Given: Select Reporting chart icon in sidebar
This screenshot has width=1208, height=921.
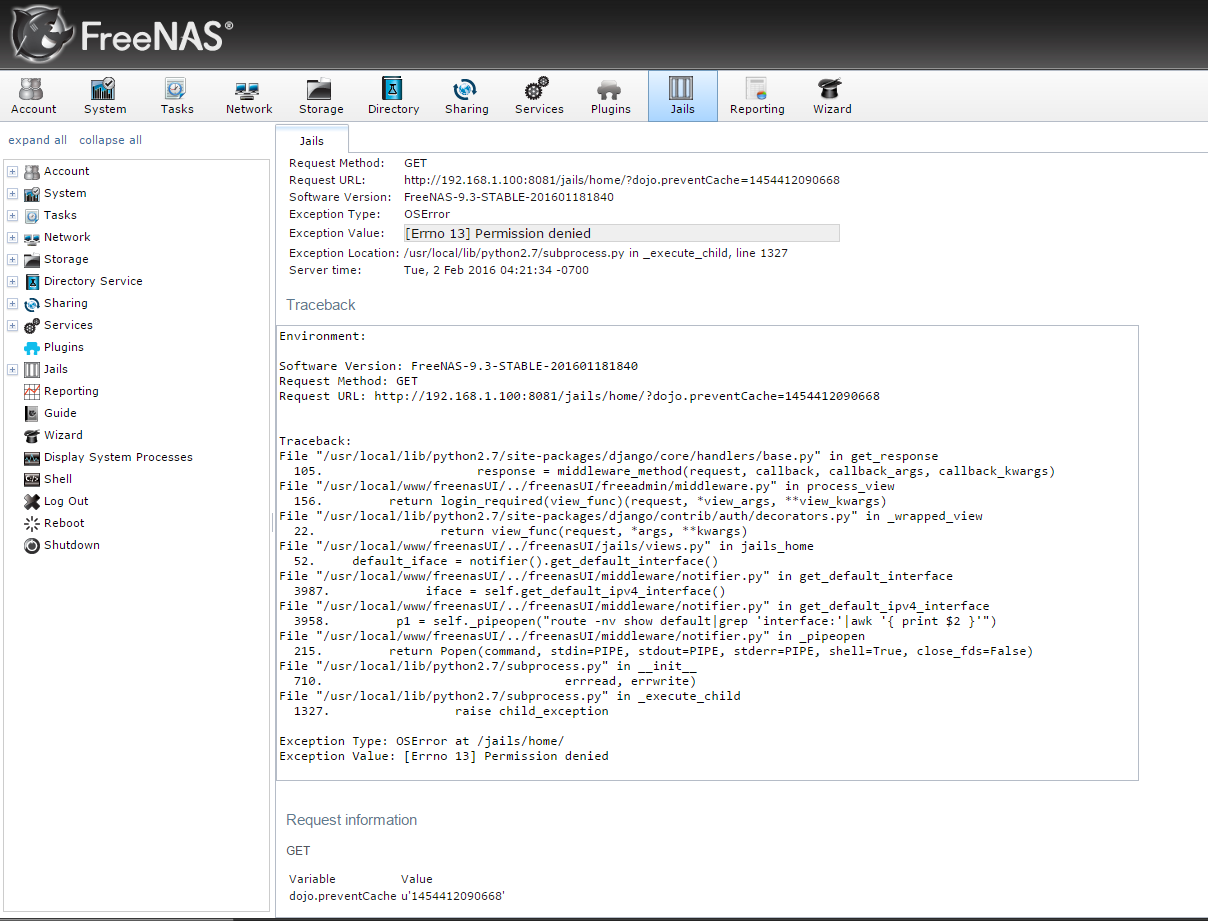Looking at the screenshot, I should tap(32, 392).
